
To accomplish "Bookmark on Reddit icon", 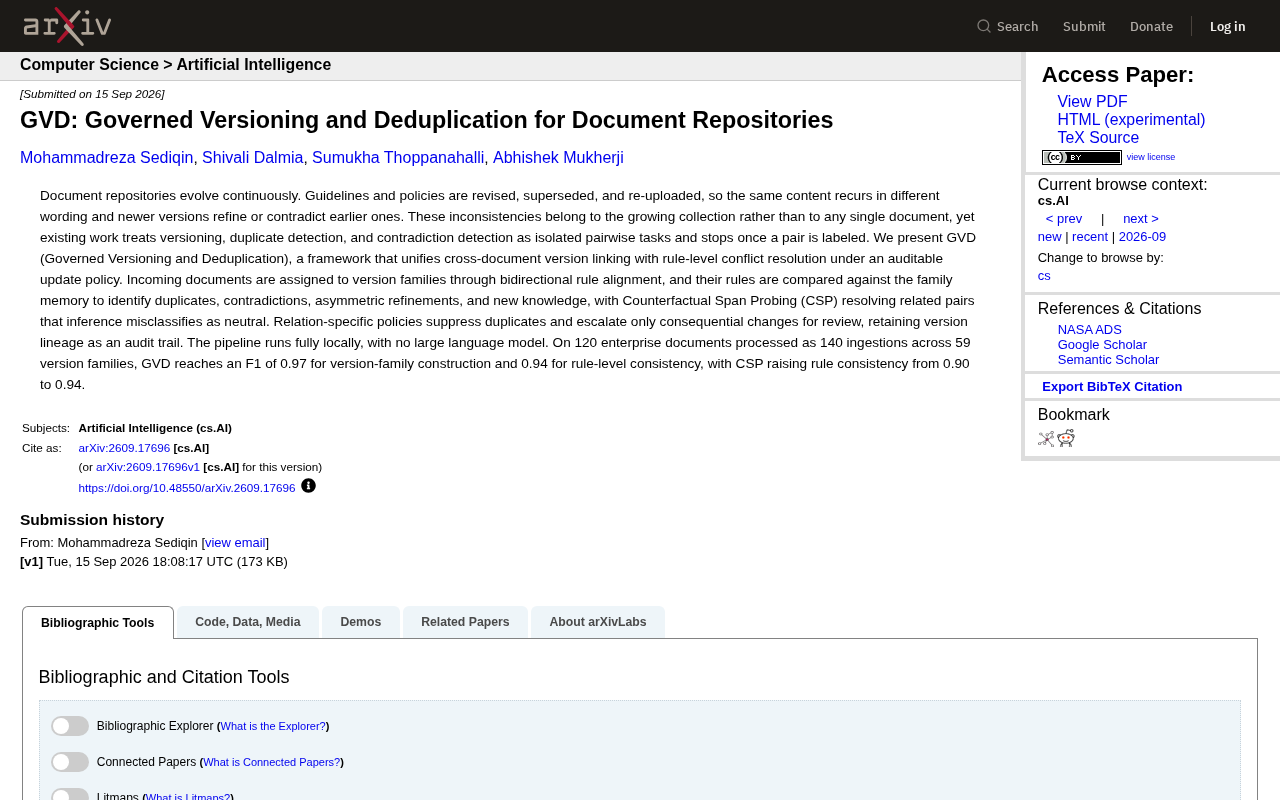I will pyautogui.click(x=1066, y=438).
